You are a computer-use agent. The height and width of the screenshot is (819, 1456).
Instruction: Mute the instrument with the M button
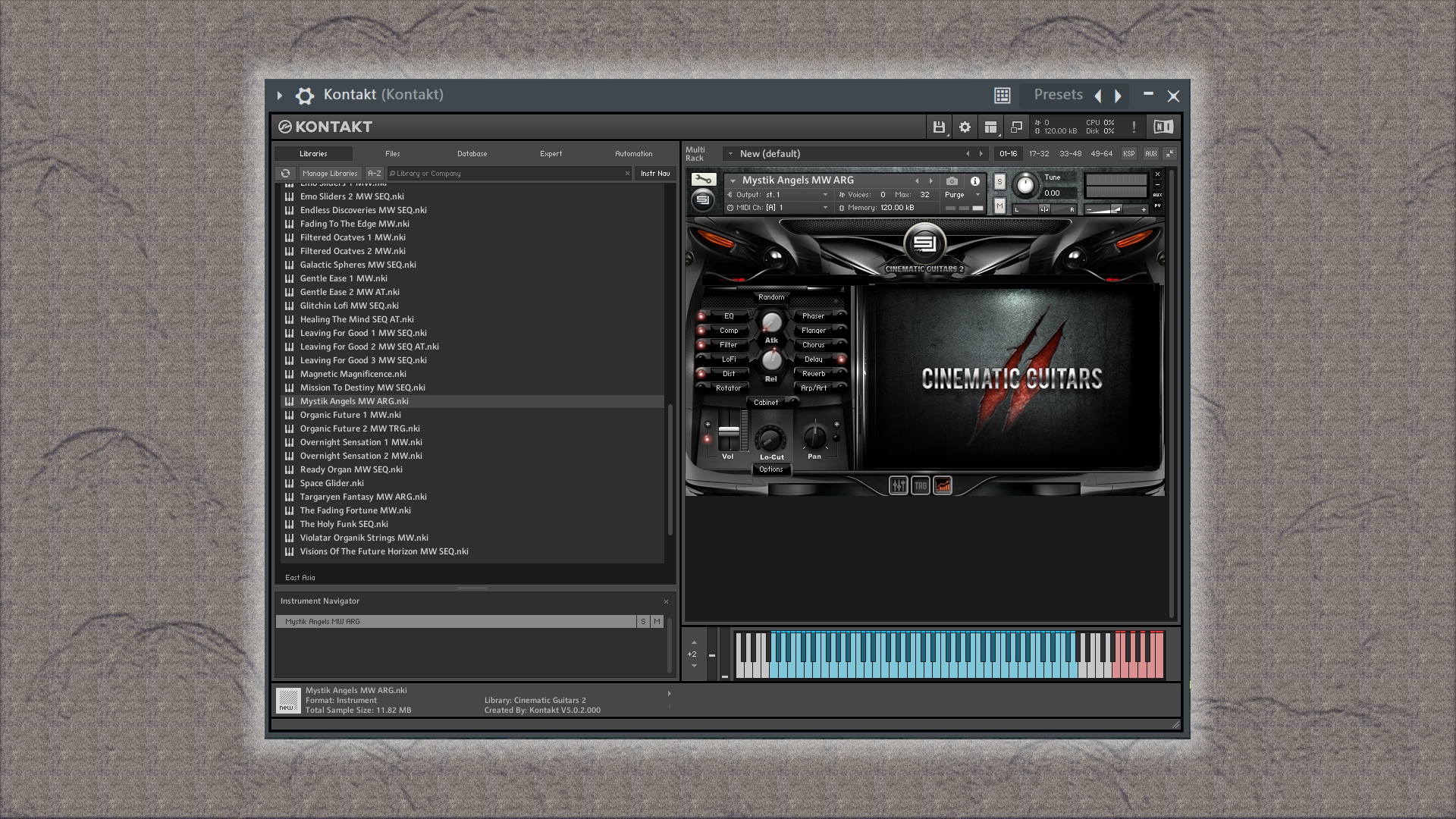(999, 206)
